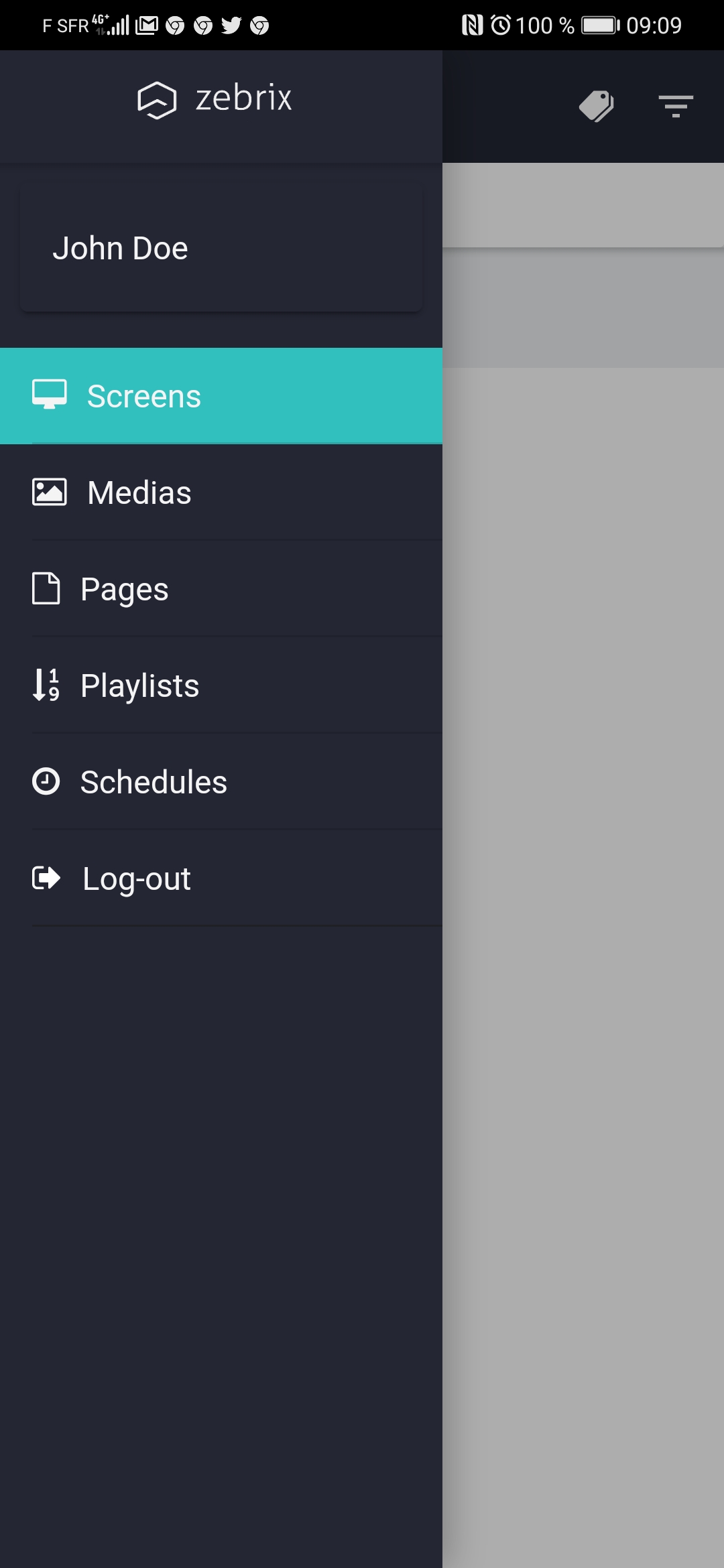Tap the zebrix brand name text
The height and width of the screenshot is (1568, 724).
pos(244,99)
